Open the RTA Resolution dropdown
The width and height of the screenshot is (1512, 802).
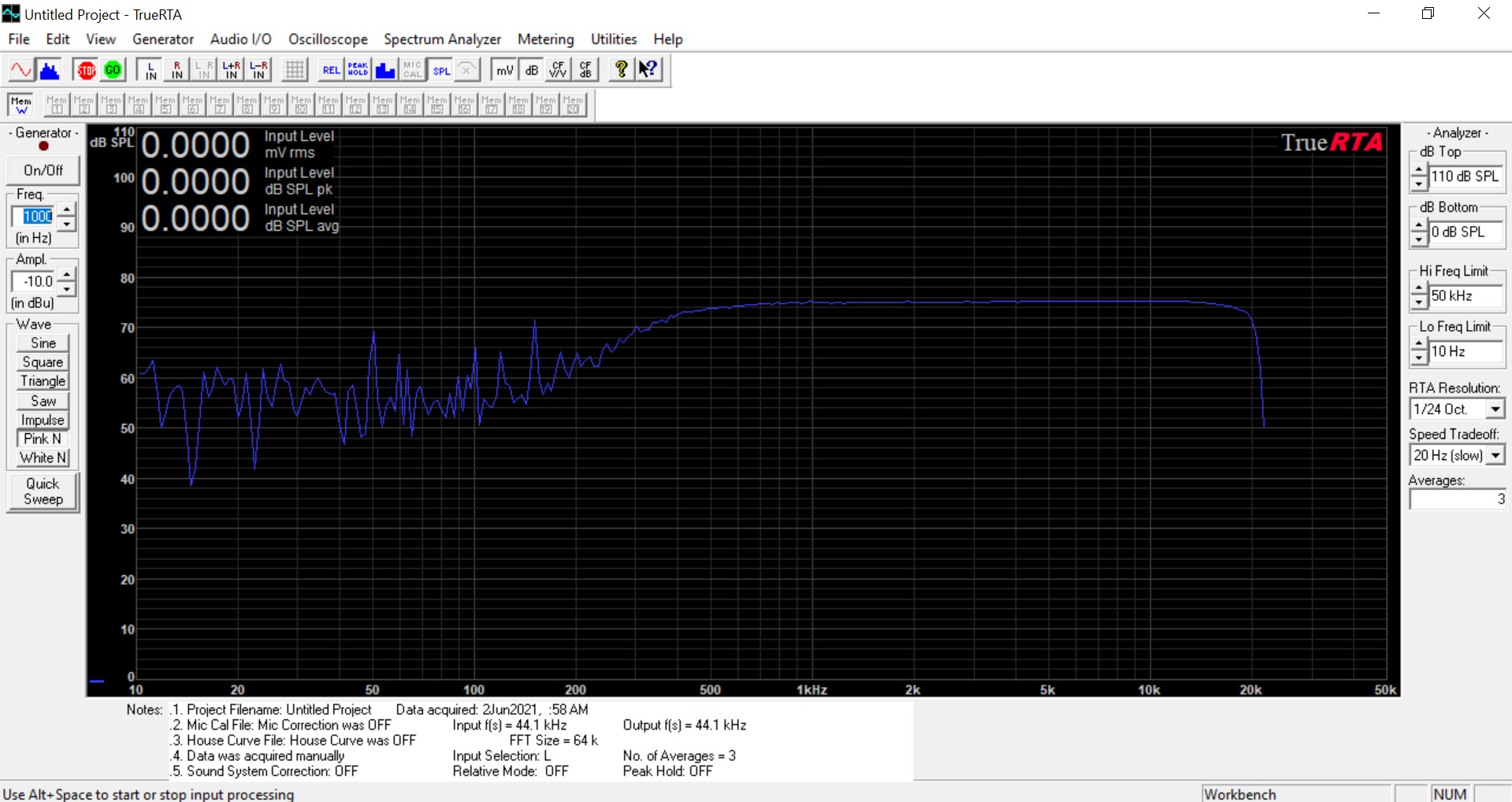(x=1495, y=409)
